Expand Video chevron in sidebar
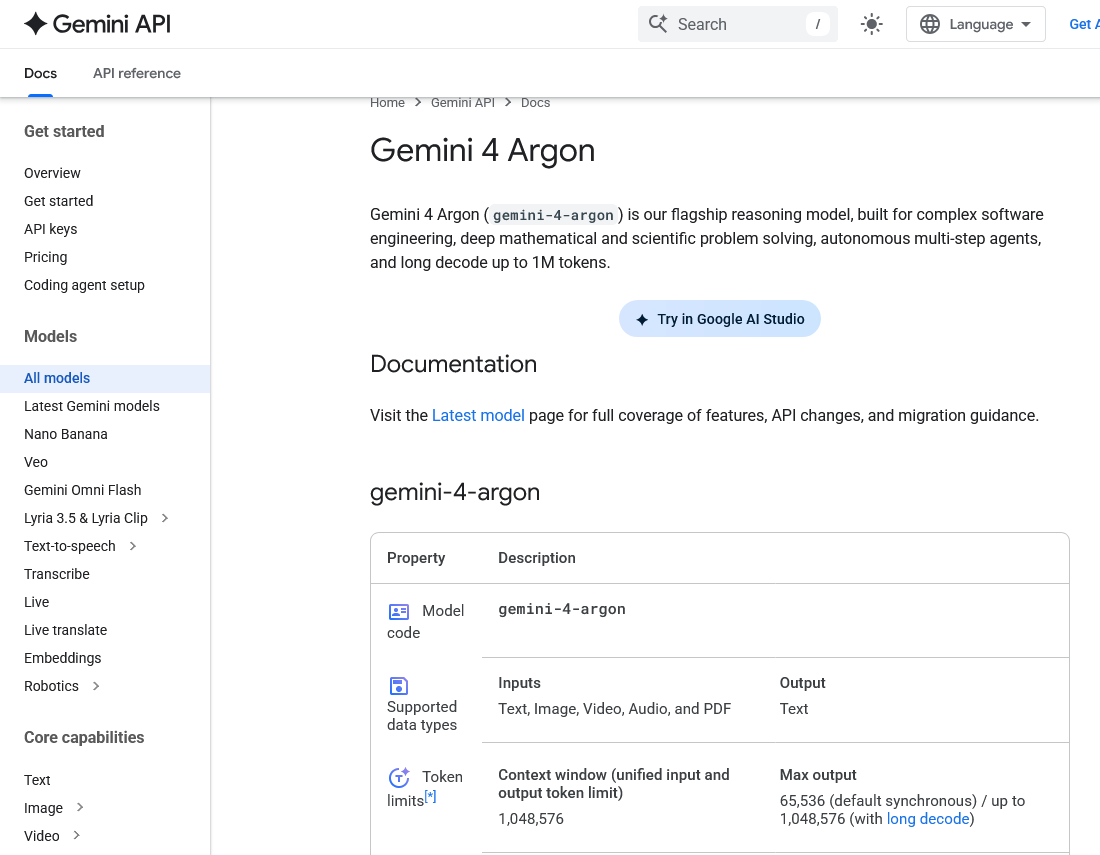This screenshot has height=855, width=1100. [76, 835]
